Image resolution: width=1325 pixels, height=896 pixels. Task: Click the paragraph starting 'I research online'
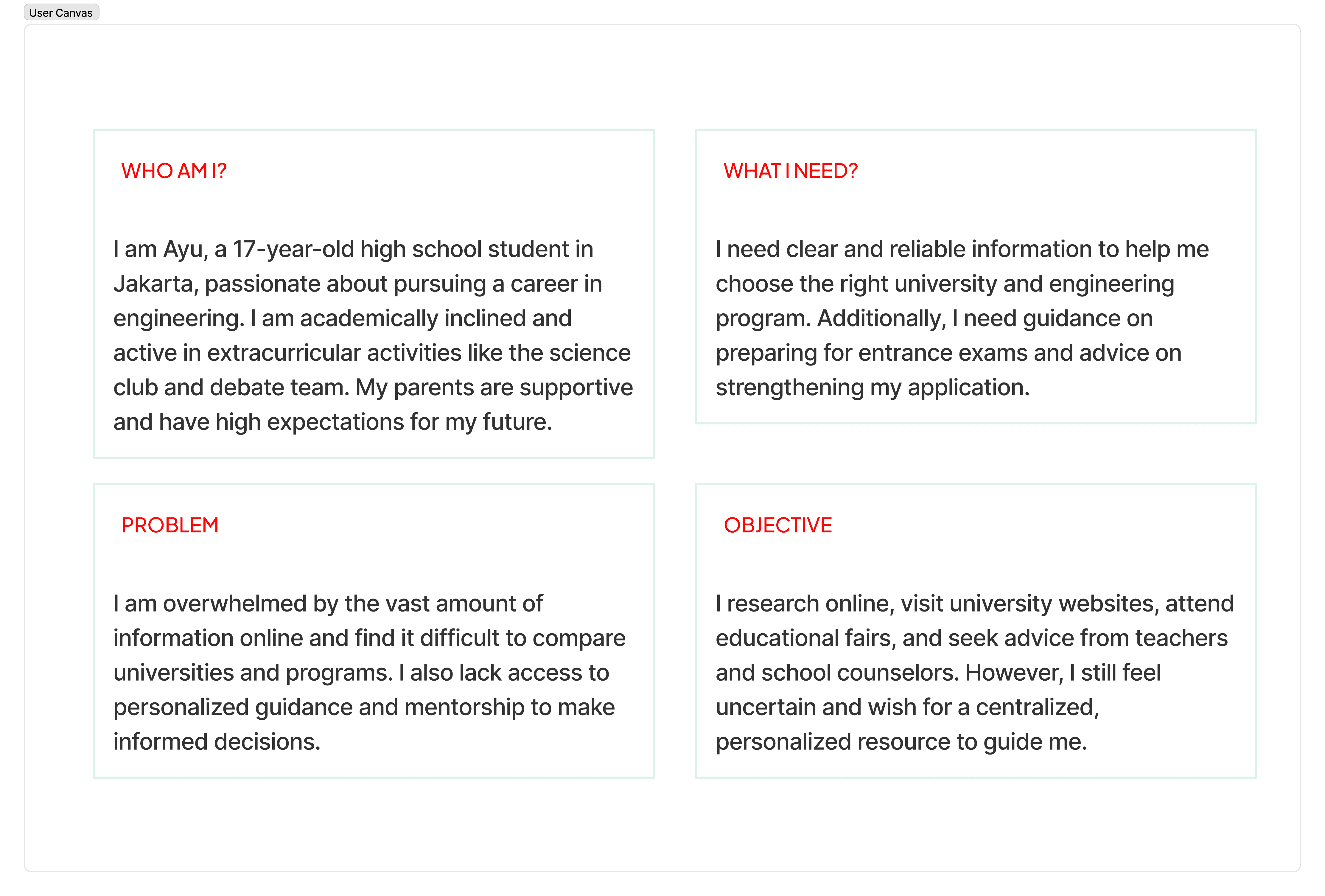975,673
